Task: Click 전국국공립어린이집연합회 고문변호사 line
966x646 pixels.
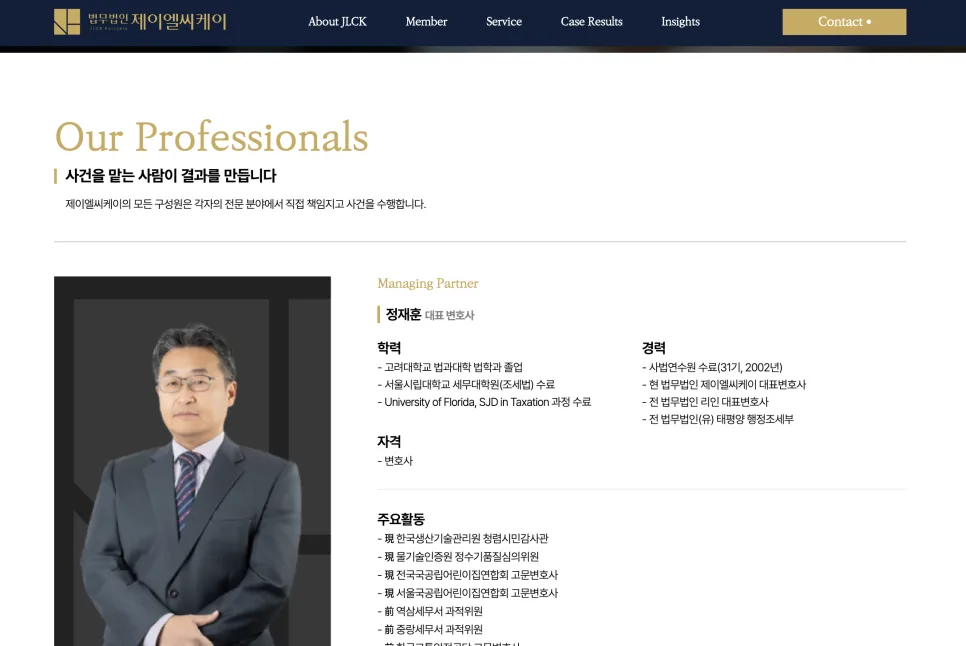Action: pos(468,575)
